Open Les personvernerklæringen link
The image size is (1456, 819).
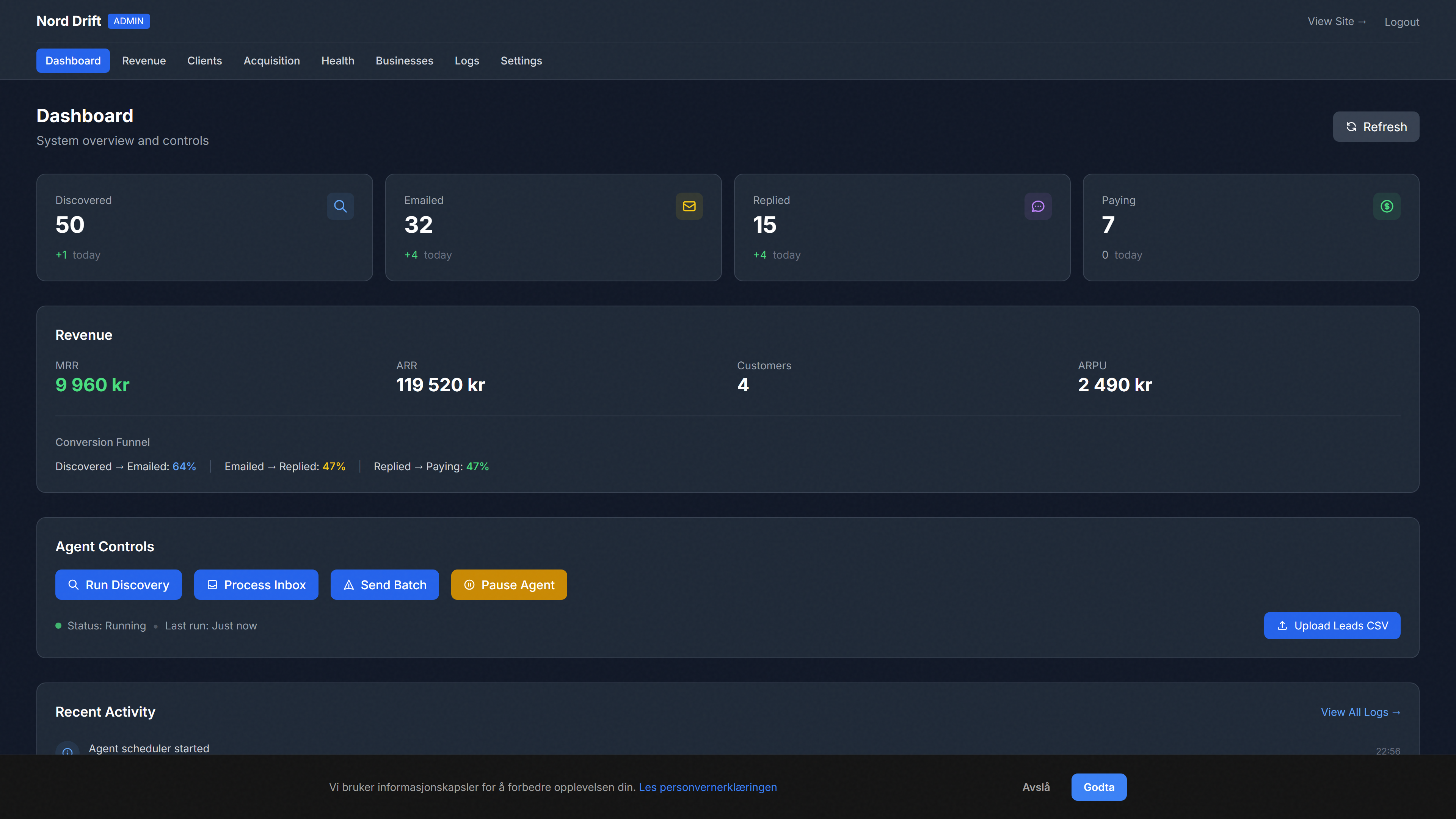707,787
